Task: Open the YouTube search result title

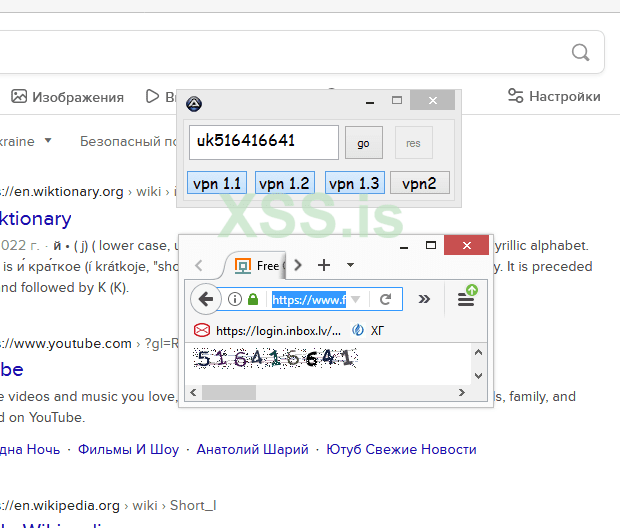Action: [x=11, y=370]
